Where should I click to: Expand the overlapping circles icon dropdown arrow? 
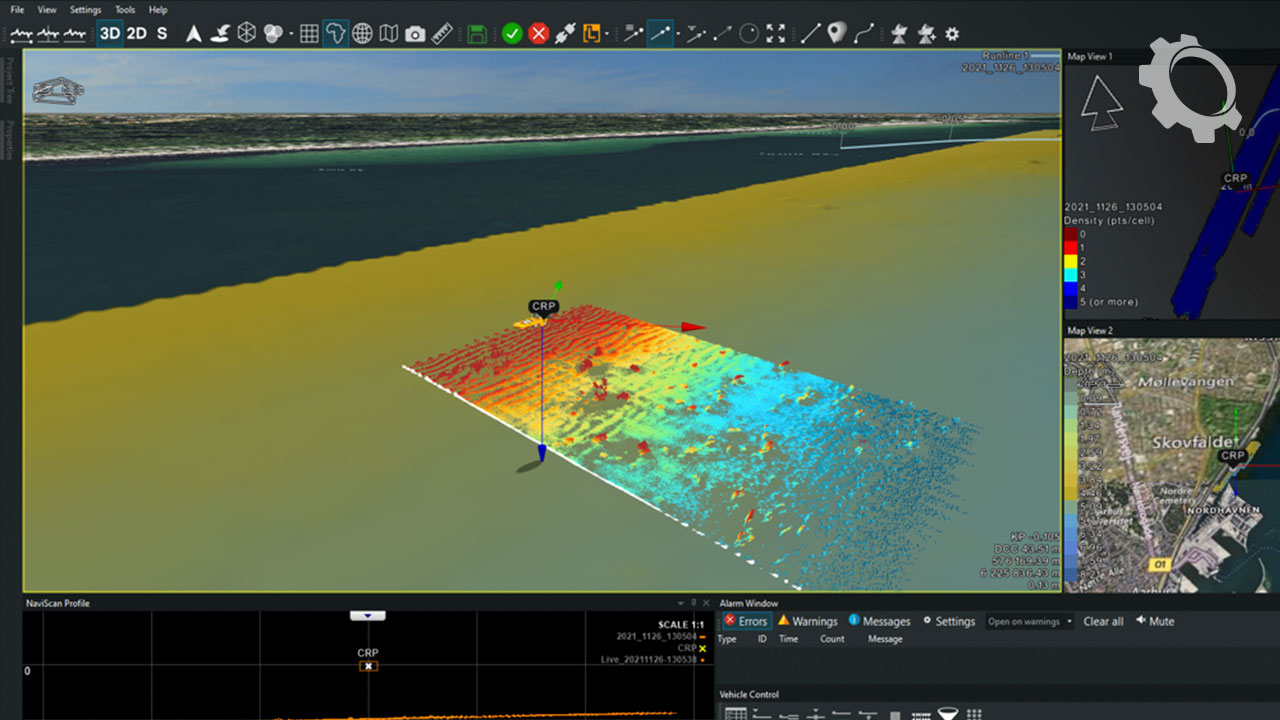291,35
